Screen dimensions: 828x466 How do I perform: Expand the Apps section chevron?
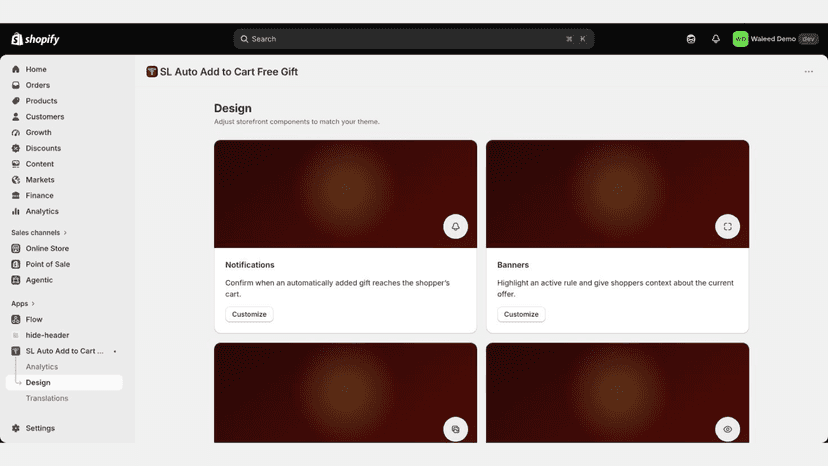point(33,304)
